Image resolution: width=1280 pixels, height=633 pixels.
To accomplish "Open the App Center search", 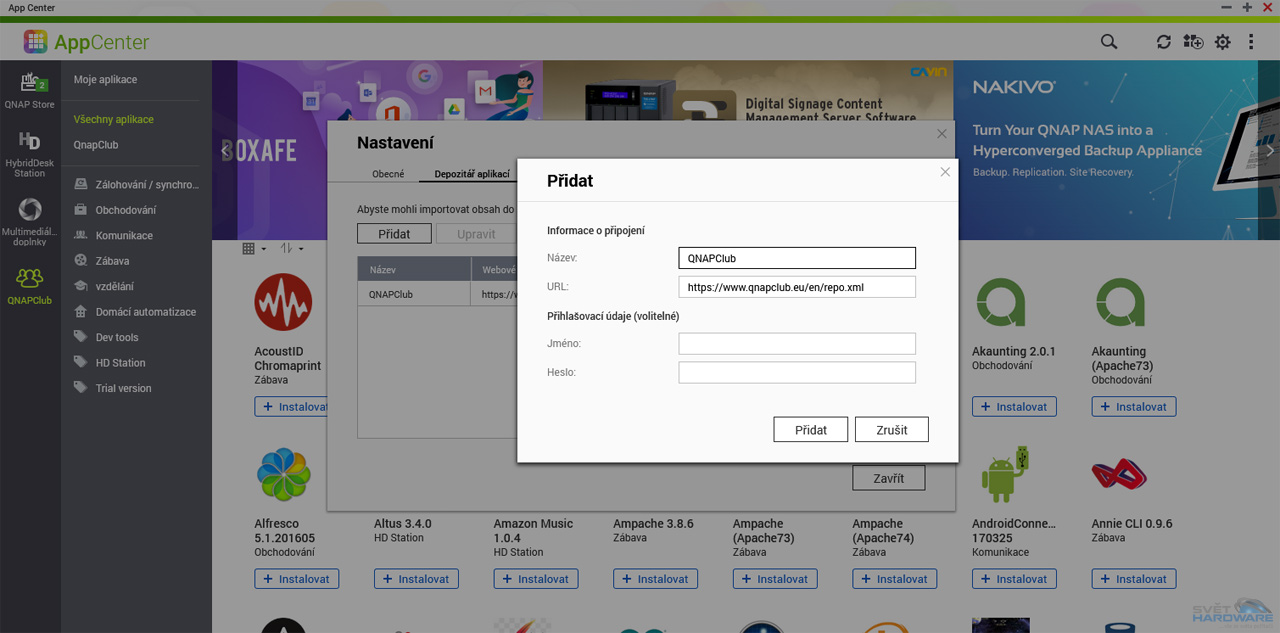I will [x=1108, y=42].
